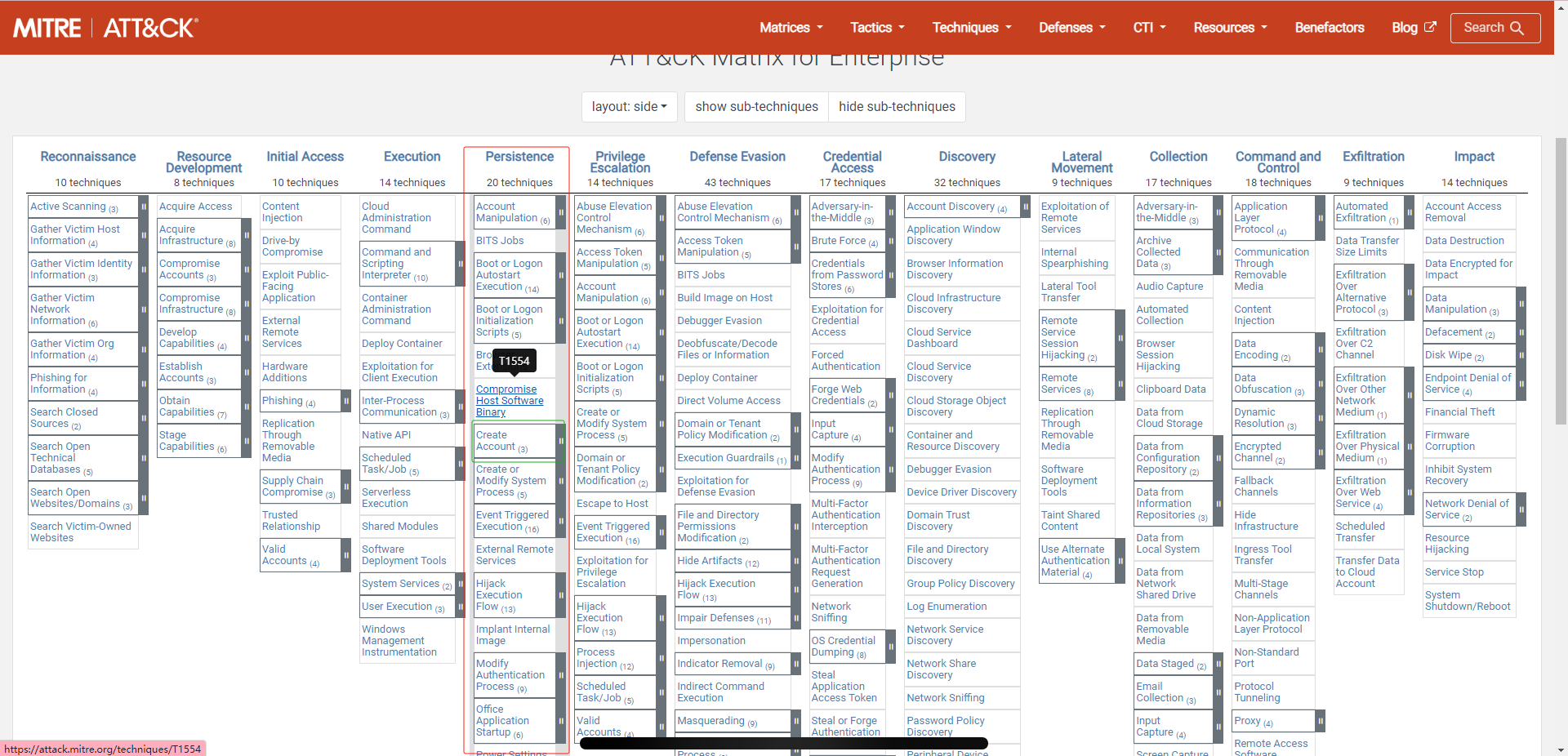1568x756 pixels.
Task: Expand Hide Artifacts sub-techniques handle
Action: pos(795,561)
